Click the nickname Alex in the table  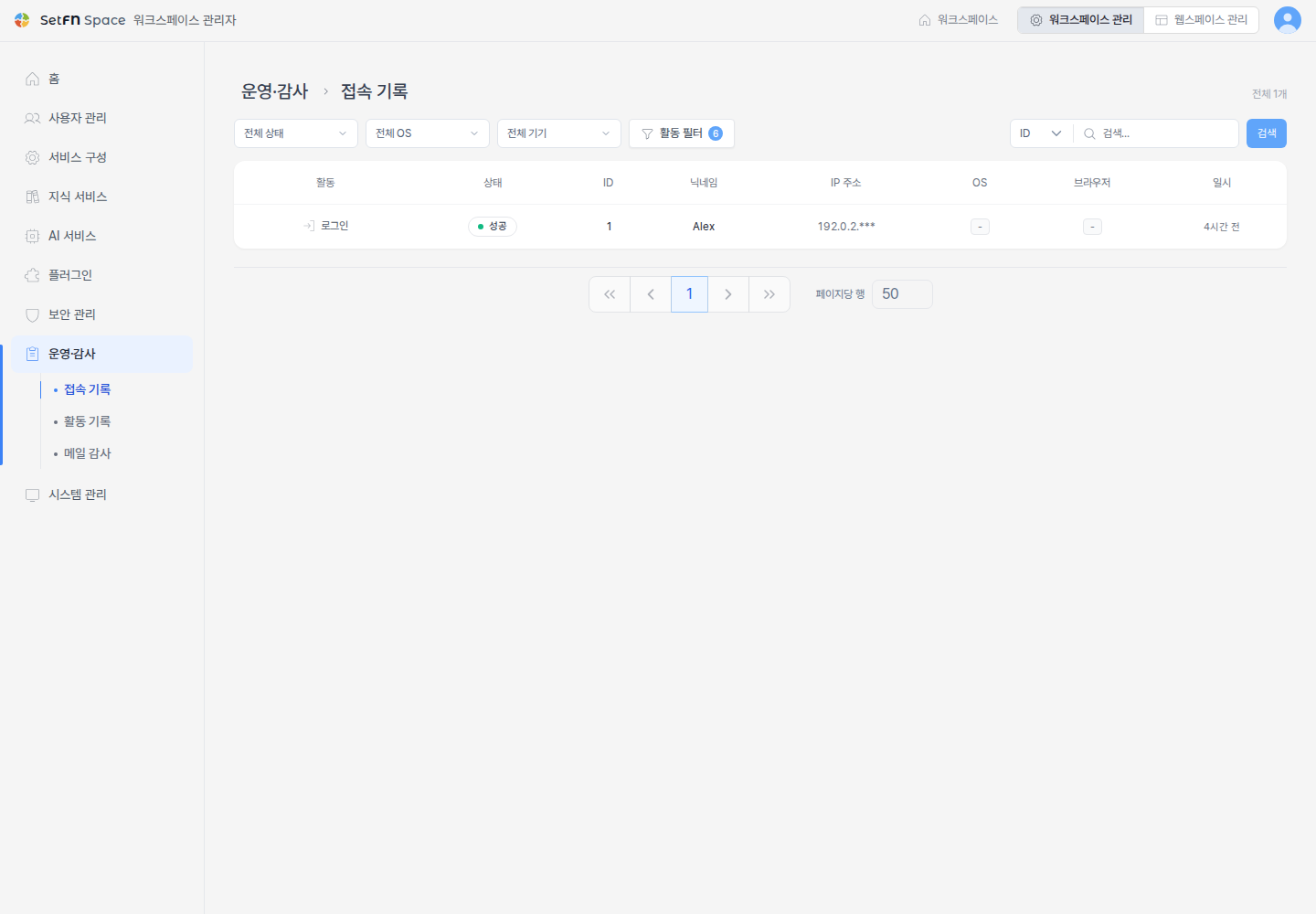tap(704, 227)
